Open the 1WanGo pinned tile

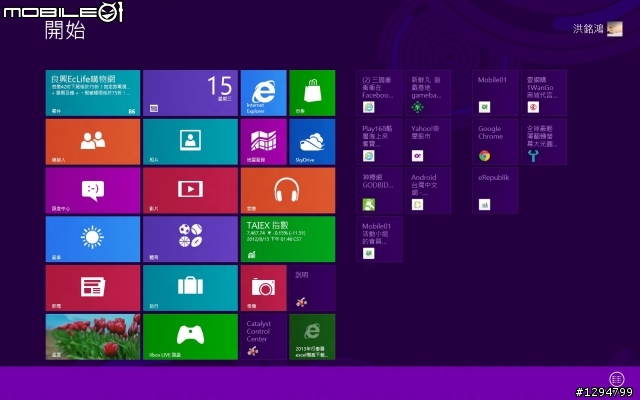pyautogui.click(x=544, y=93)
